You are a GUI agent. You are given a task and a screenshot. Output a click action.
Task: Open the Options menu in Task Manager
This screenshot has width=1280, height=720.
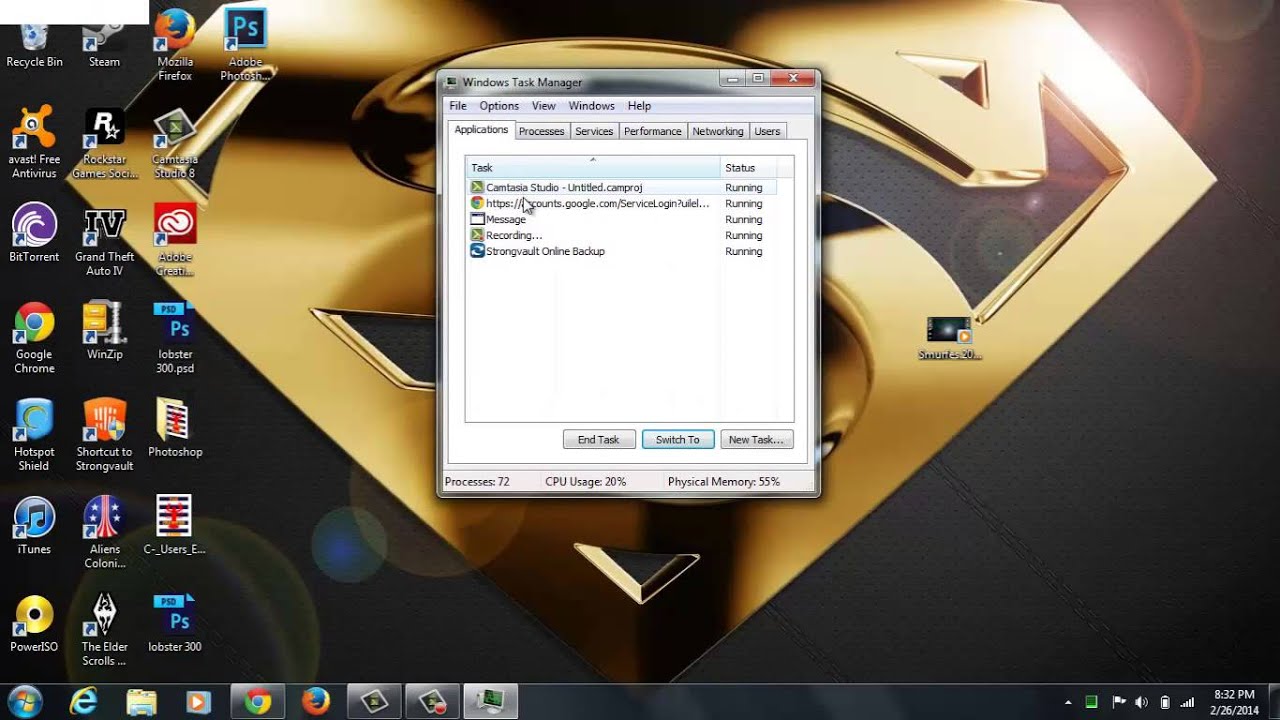[x=499, y=106]
